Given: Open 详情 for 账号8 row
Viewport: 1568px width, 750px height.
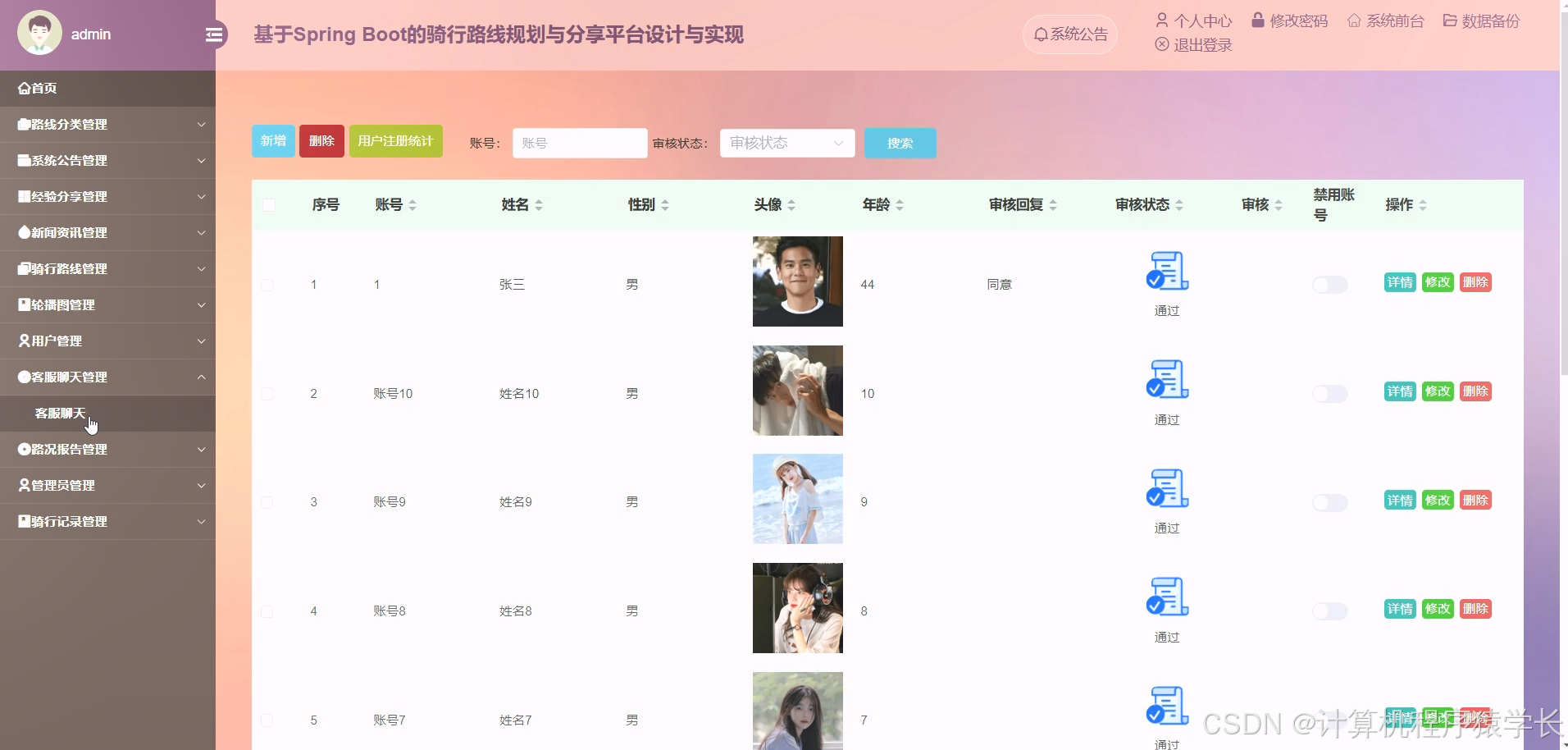Looking at the screenshot, I should click(x=1400, y=609).
